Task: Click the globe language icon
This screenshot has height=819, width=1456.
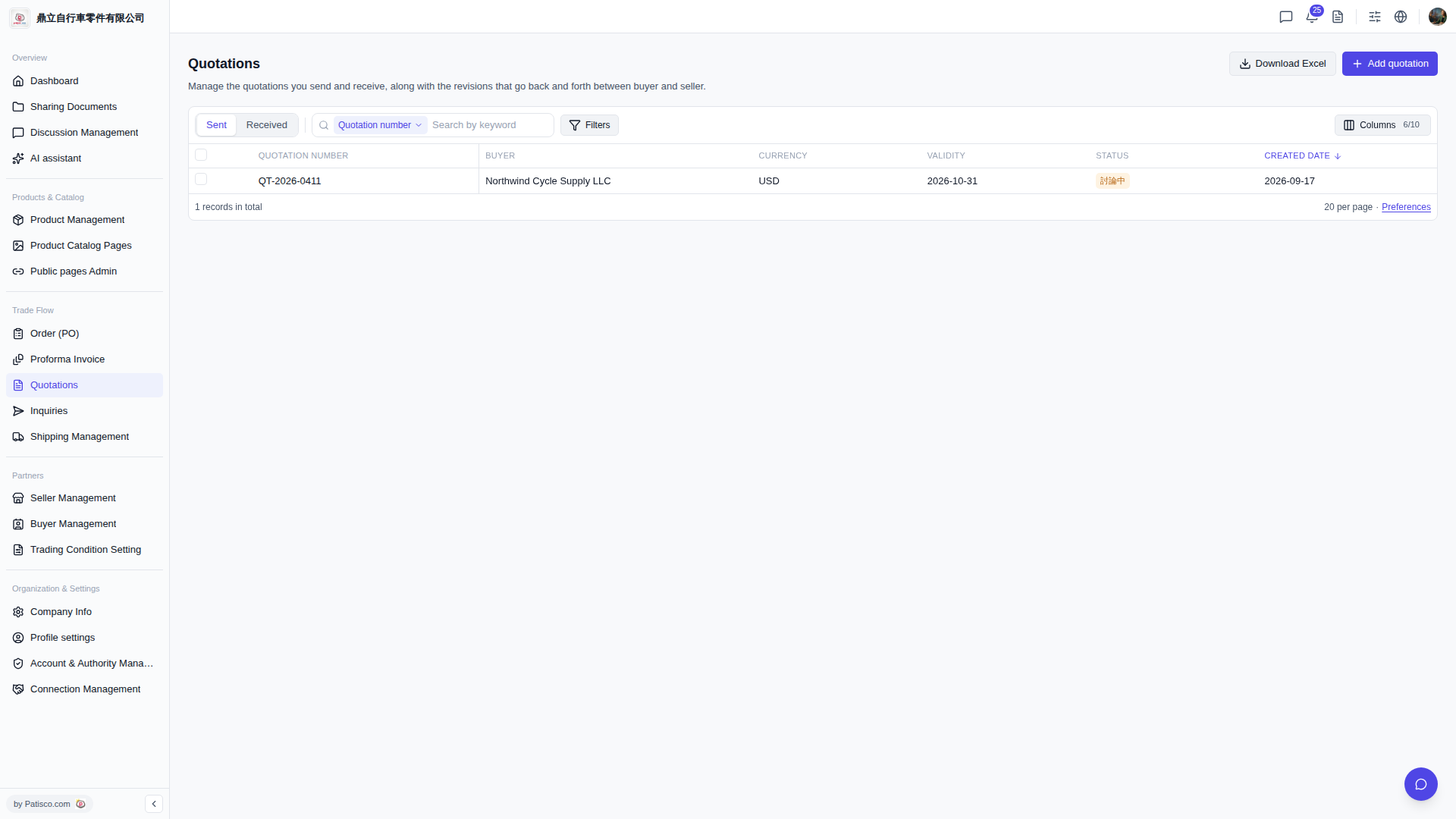Action: tap(1401, 17)
